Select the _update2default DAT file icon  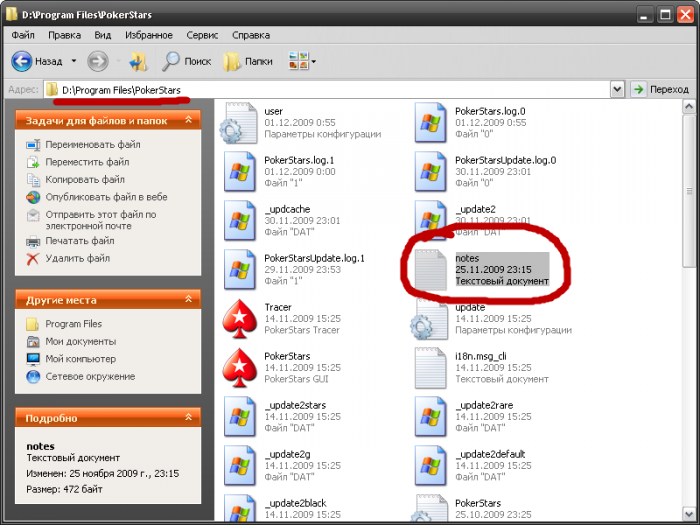point(430,466)
